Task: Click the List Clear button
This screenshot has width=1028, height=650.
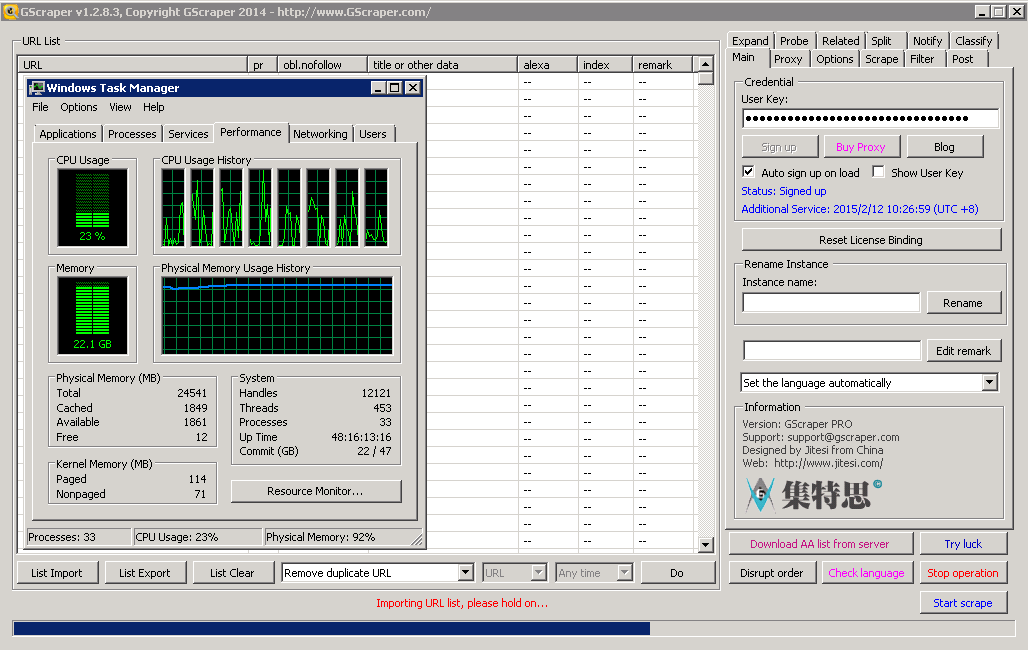Action: 232,573
